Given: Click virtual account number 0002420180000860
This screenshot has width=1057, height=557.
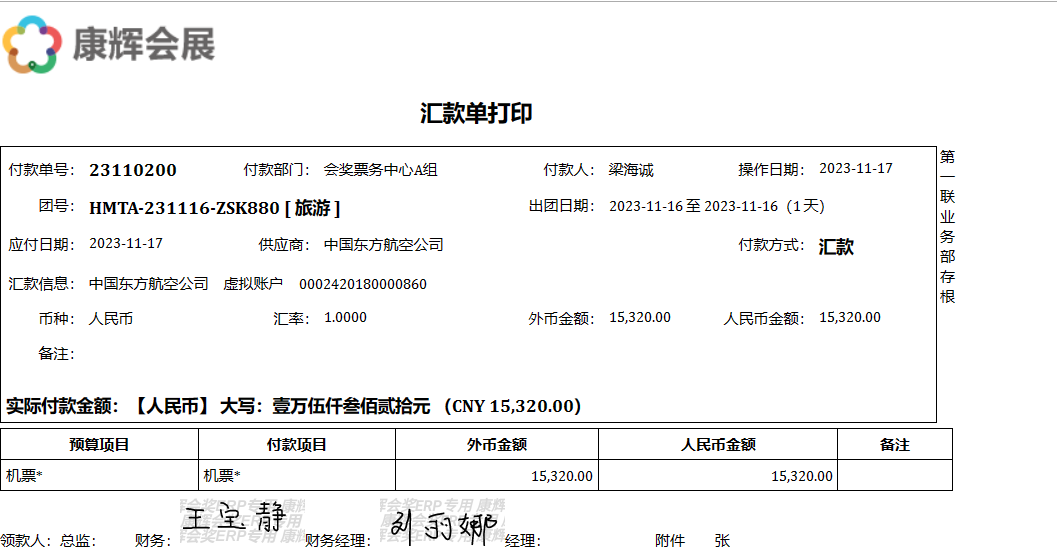Looking at the screenshot, I should (x=363, y=284).
